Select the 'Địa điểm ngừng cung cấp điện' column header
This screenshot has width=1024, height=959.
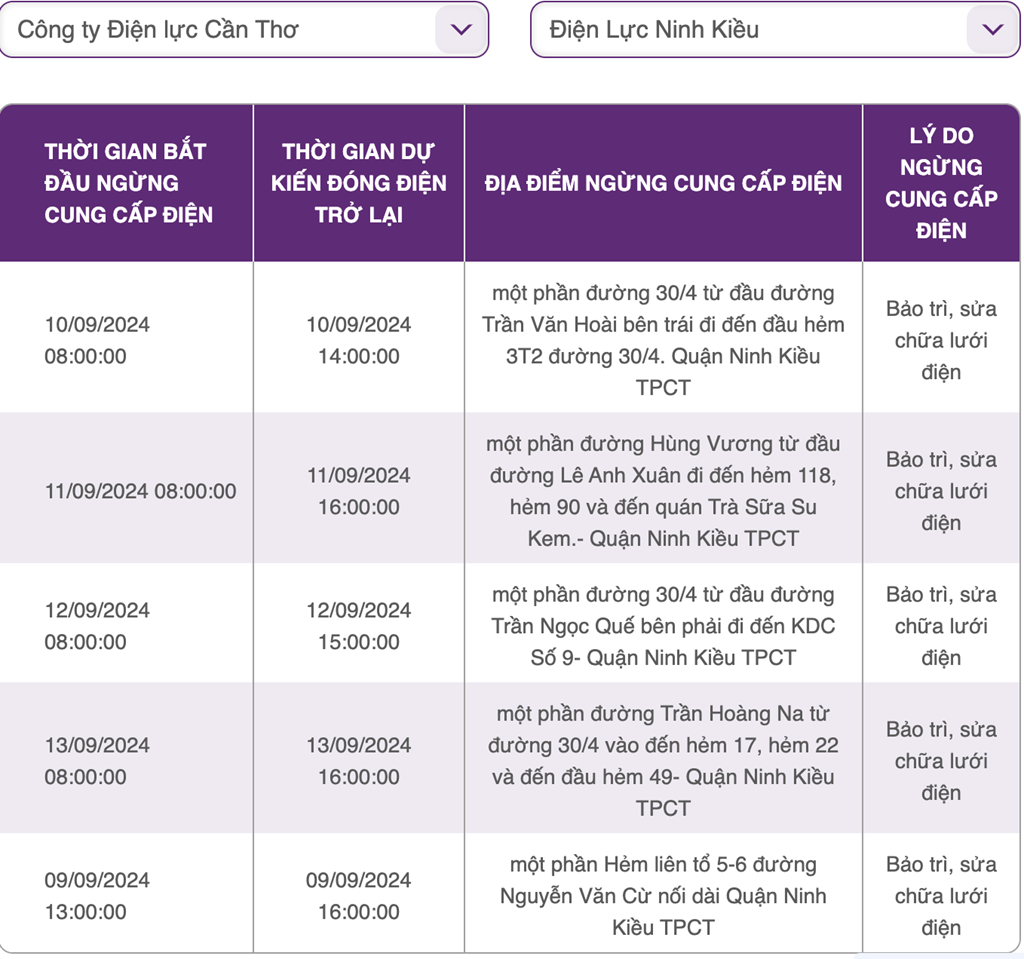663,183
